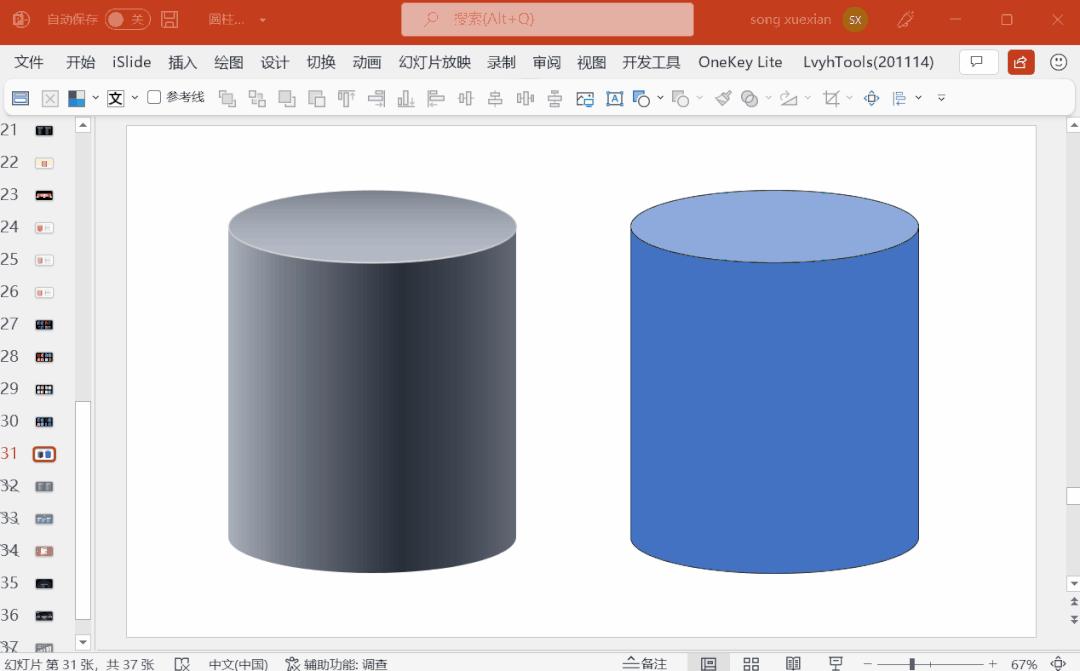The image size is (1080, 671).
Task: Open the comments pane icon
Action: 978,62
